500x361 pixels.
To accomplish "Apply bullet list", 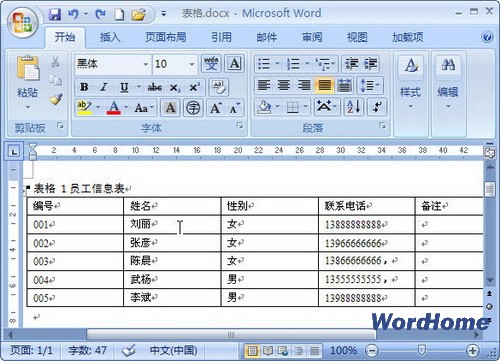I will [x=264, y=64].
